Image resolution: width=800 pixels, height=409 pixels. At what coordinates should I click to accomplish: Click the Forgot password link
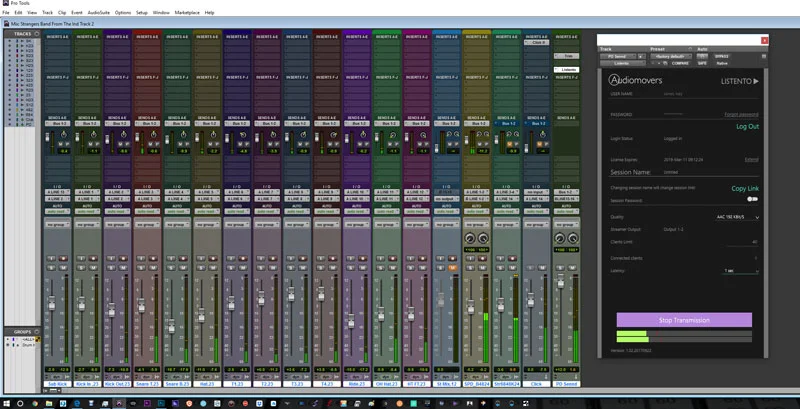[x=741, y=114]
